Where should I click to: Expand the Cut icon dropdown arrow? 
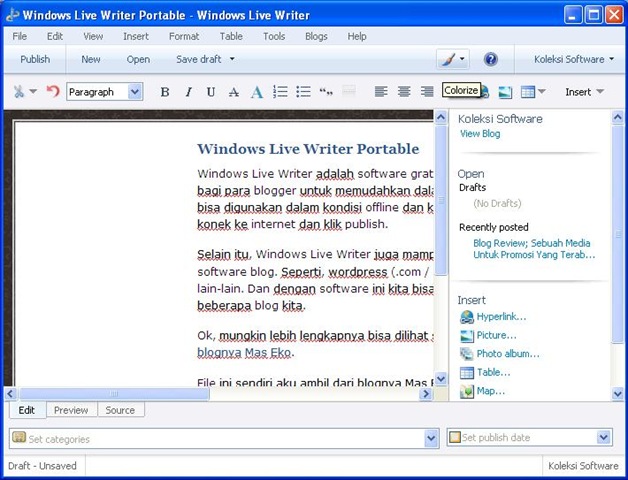(33, 91)
